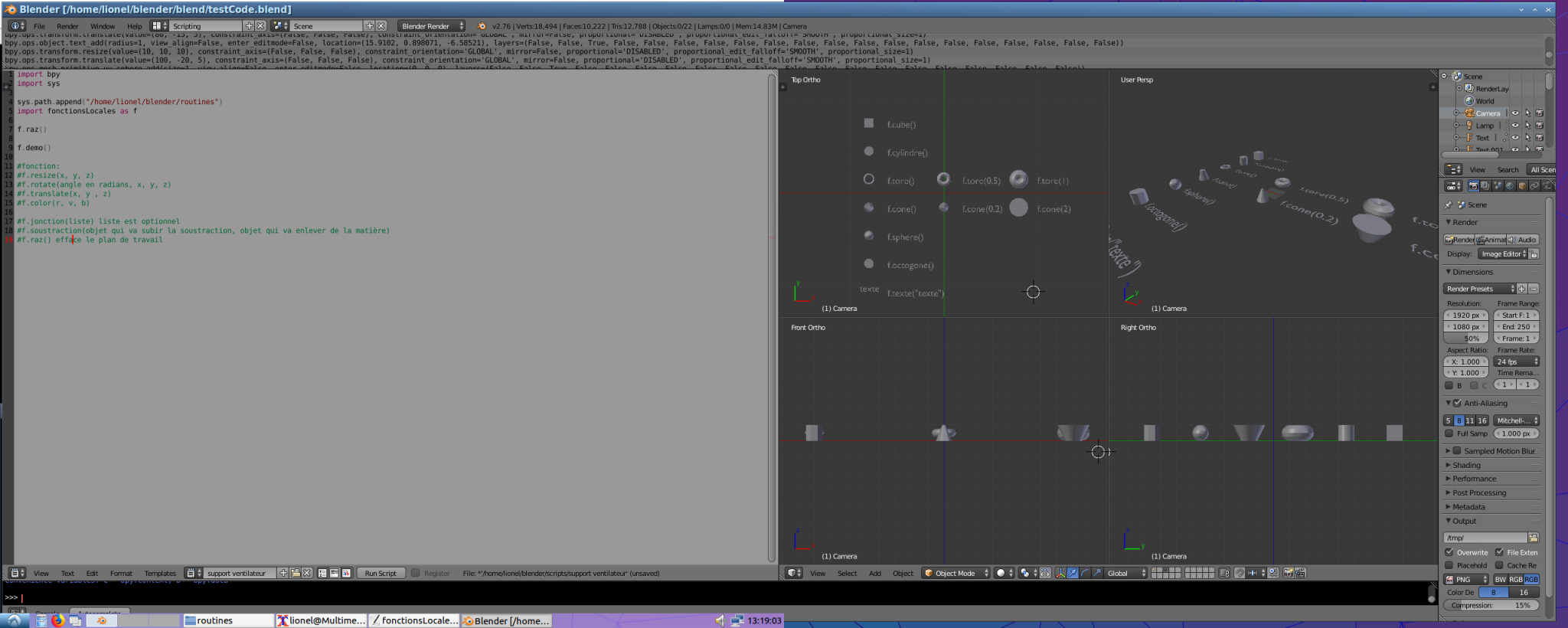Image resolution: width=1568 pixels, height=628 pixels.
Task: Toggle Text object selectability arrow in outliner
Action: (x=1527, y=138)
